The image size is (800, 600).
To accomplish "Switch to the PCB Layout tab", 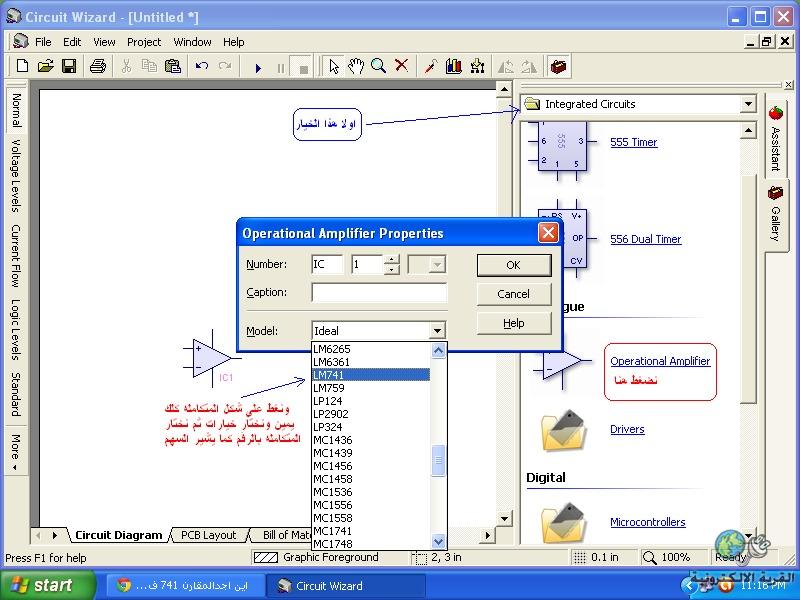I will tap(209, 535).
